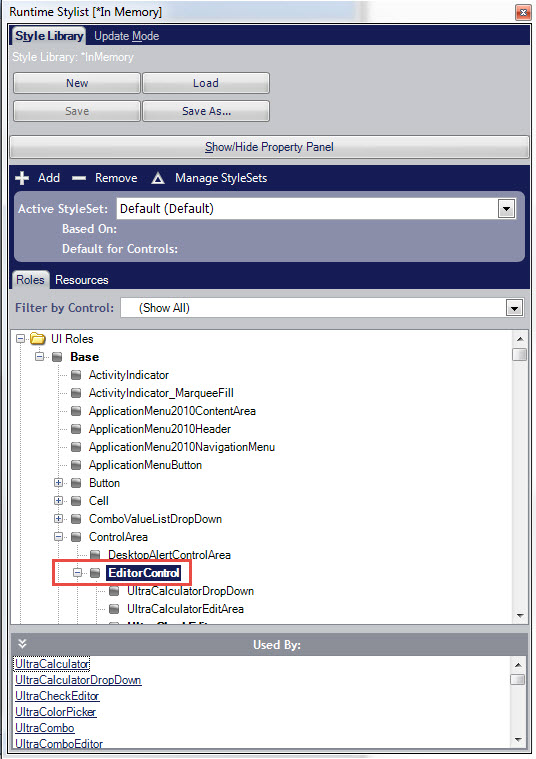Click Used By list scrollbar down arrow
This screenshot has width=536, height=759.
518,740
